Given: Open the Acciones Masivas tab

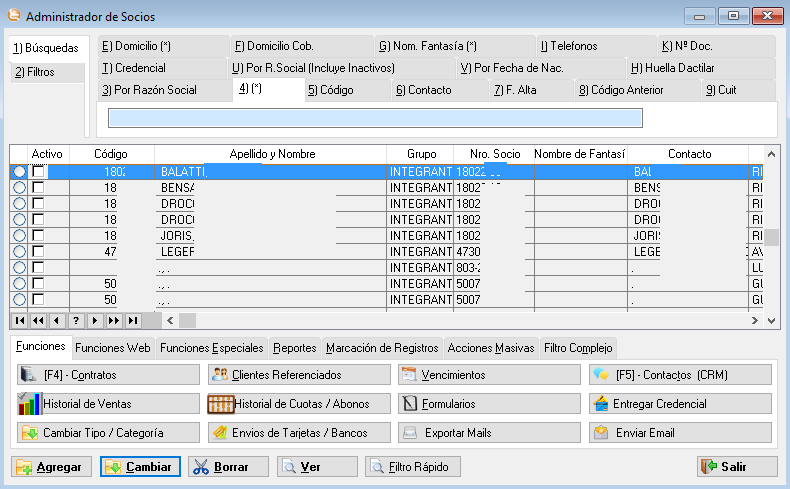Looking at the screenshot, I should 491,348.
